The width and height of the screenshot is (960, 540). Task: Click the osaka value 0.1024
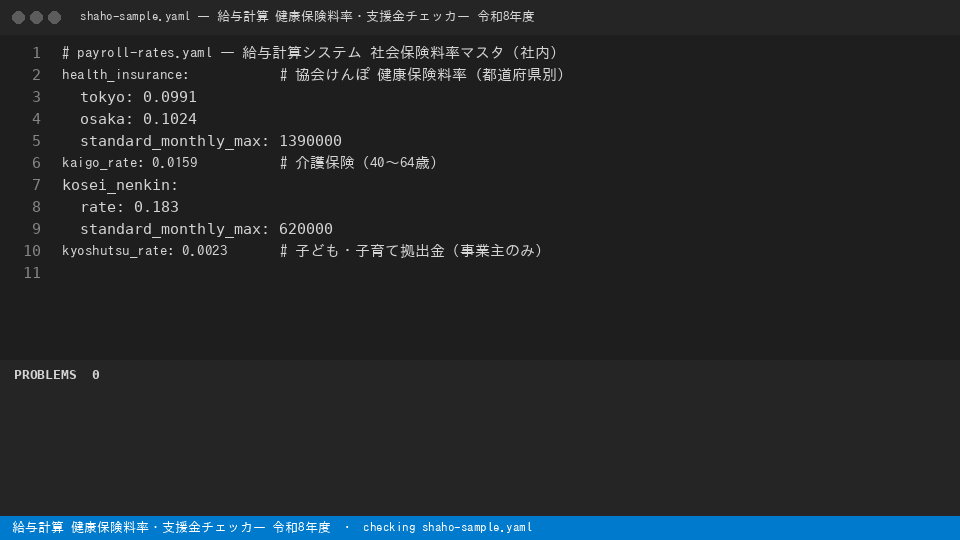[170, 119]
